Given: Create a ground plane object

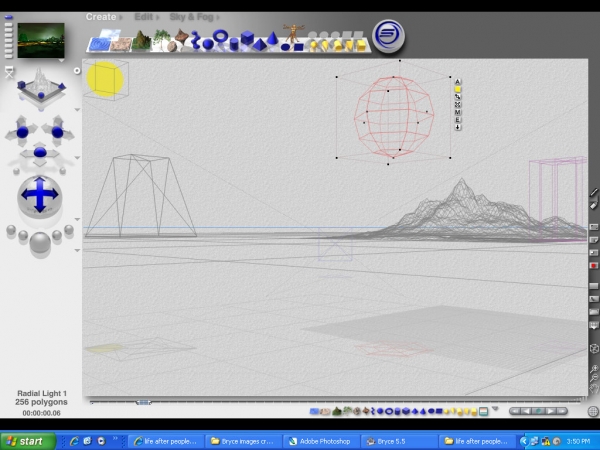Looking at the screenshot, I should click(x=122, y=44).
